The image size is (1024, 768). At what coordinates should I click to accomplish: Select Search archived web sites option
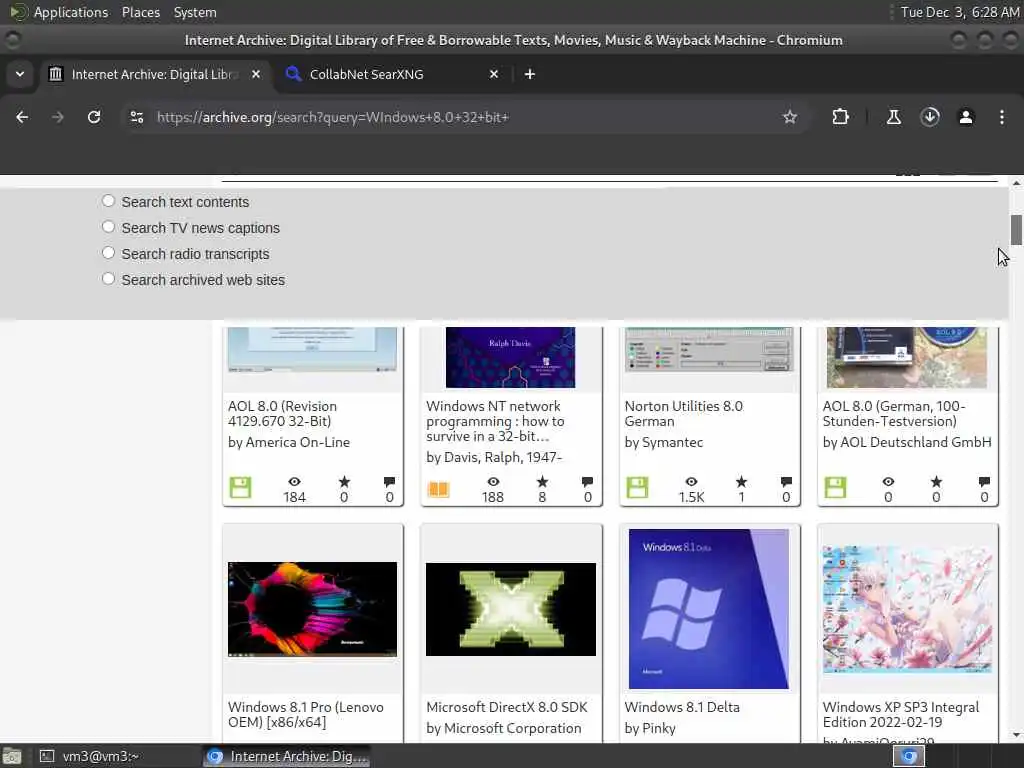coord(108,280)
